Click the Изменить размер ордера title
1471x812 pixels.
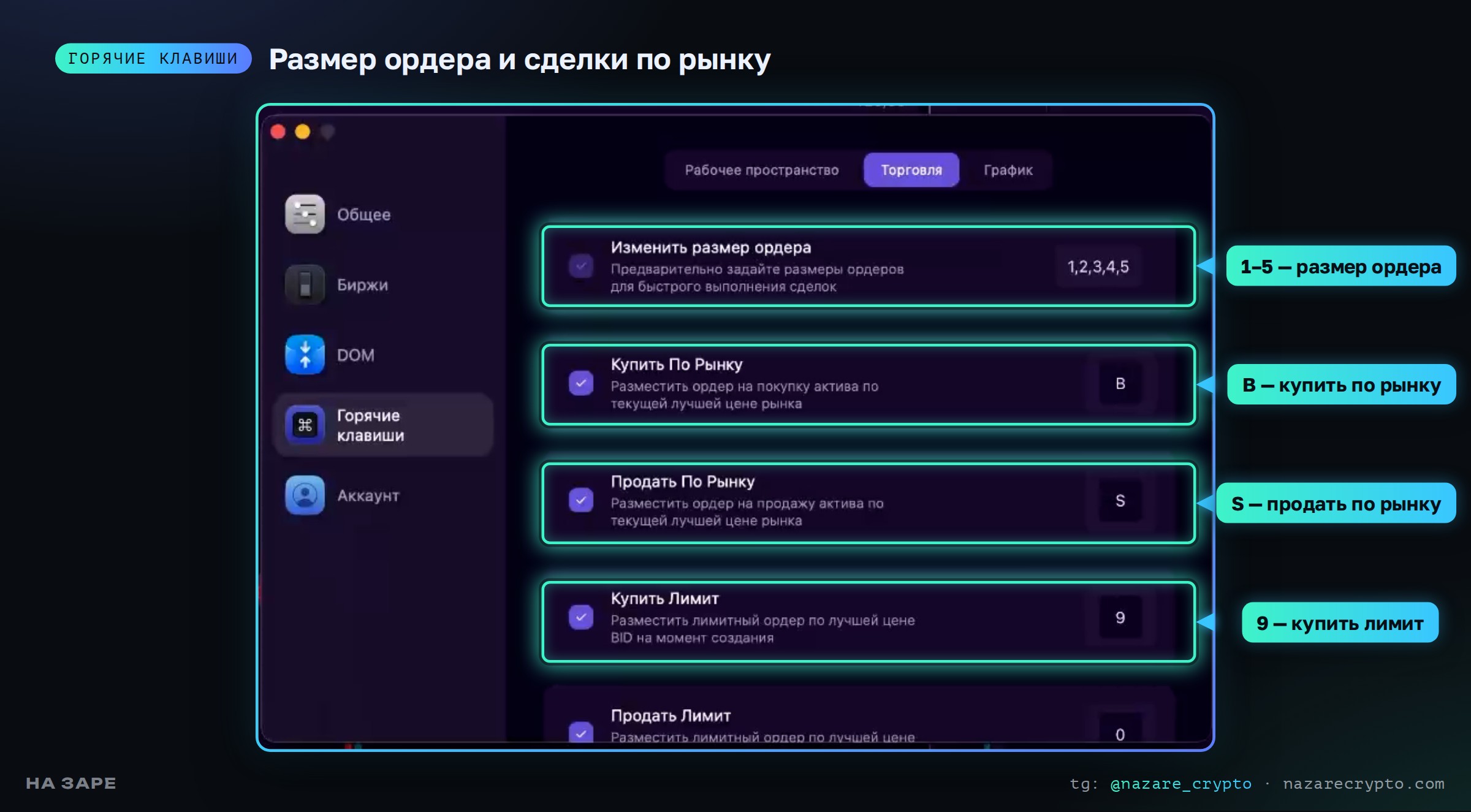coord(711,248)
